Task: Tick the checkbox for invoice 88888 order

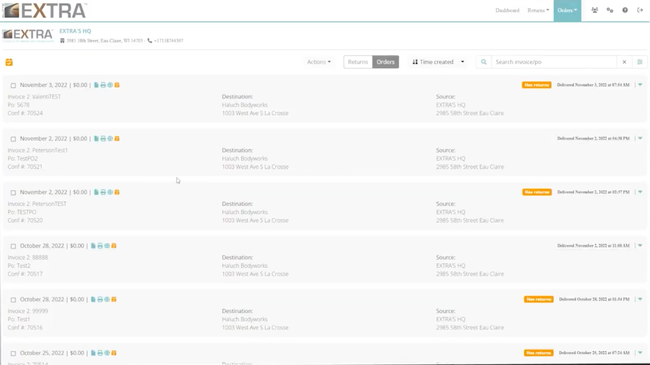Action: coord(13,246)
